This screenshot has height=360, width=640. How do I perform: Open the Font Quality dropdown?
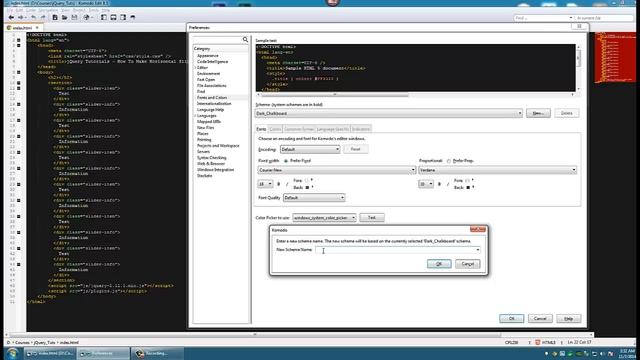[314, 198]
